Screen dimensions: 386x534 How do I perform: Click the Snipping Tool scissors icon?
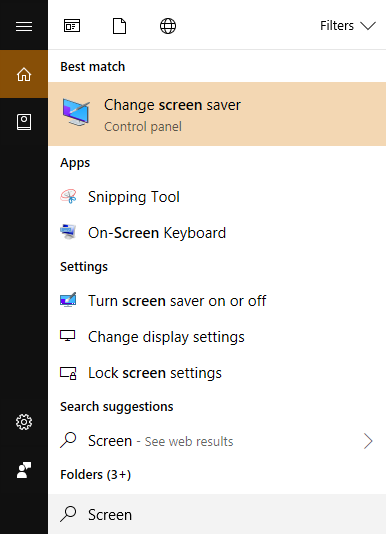[x=68, y=197]
